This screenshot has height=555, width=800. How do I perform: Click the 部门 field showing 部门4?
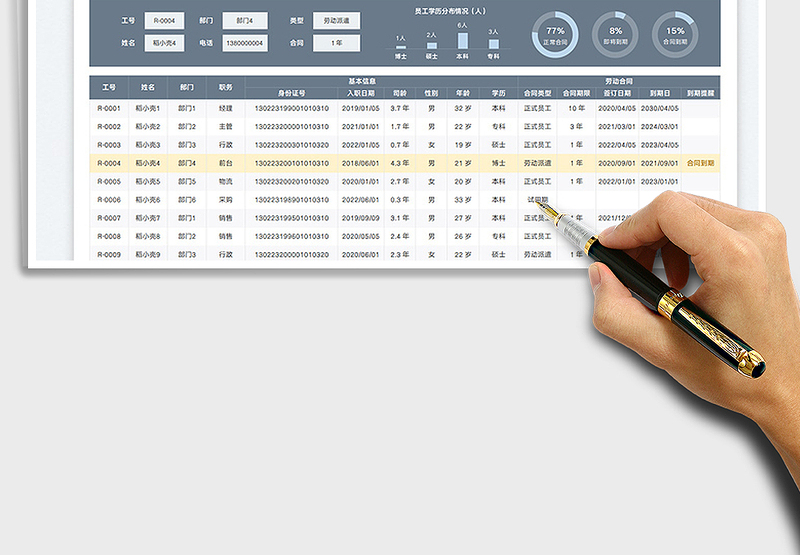tap(245, 21)
